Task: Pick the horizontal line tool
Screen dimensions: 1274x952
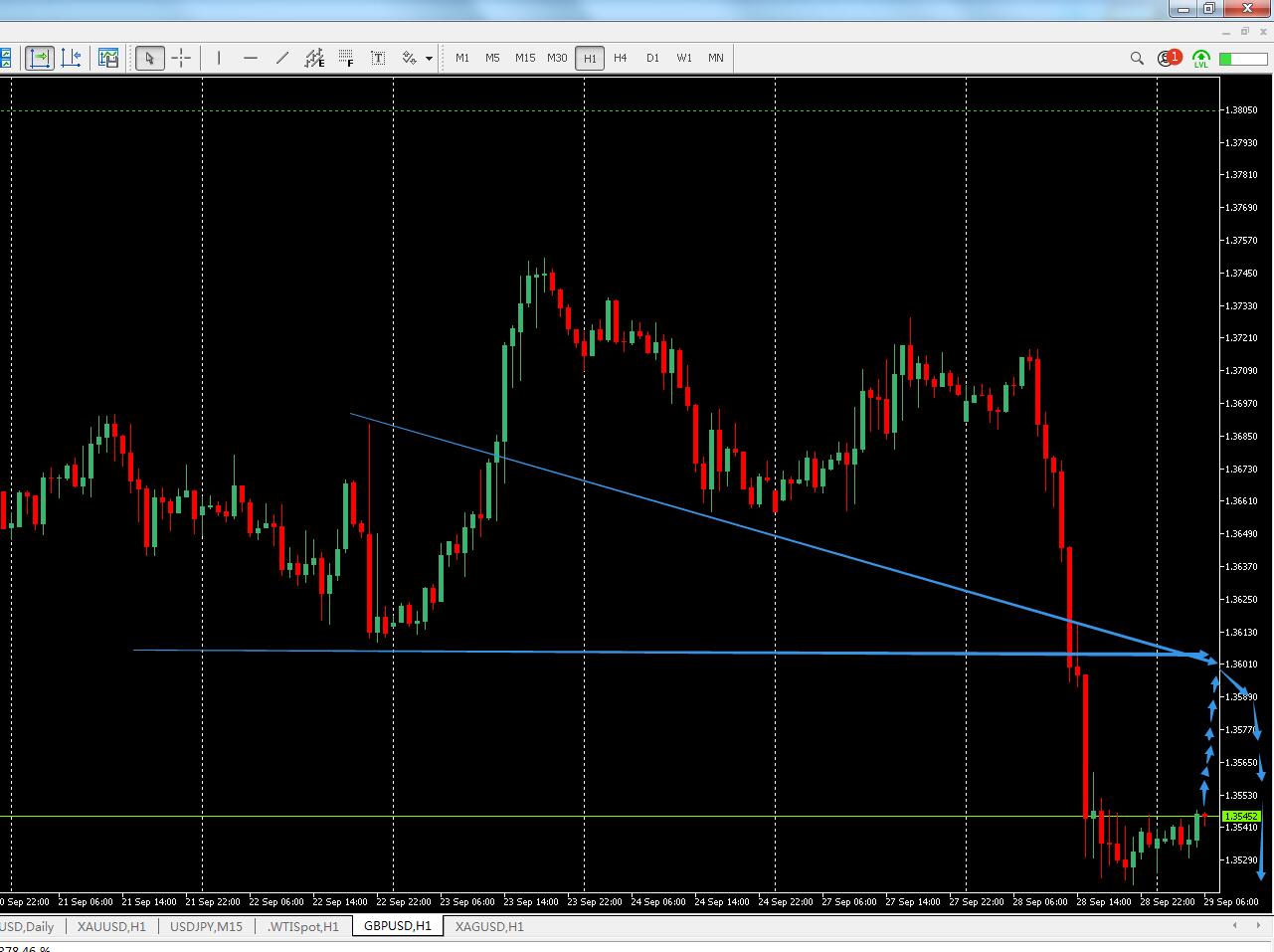Action: 251,58
